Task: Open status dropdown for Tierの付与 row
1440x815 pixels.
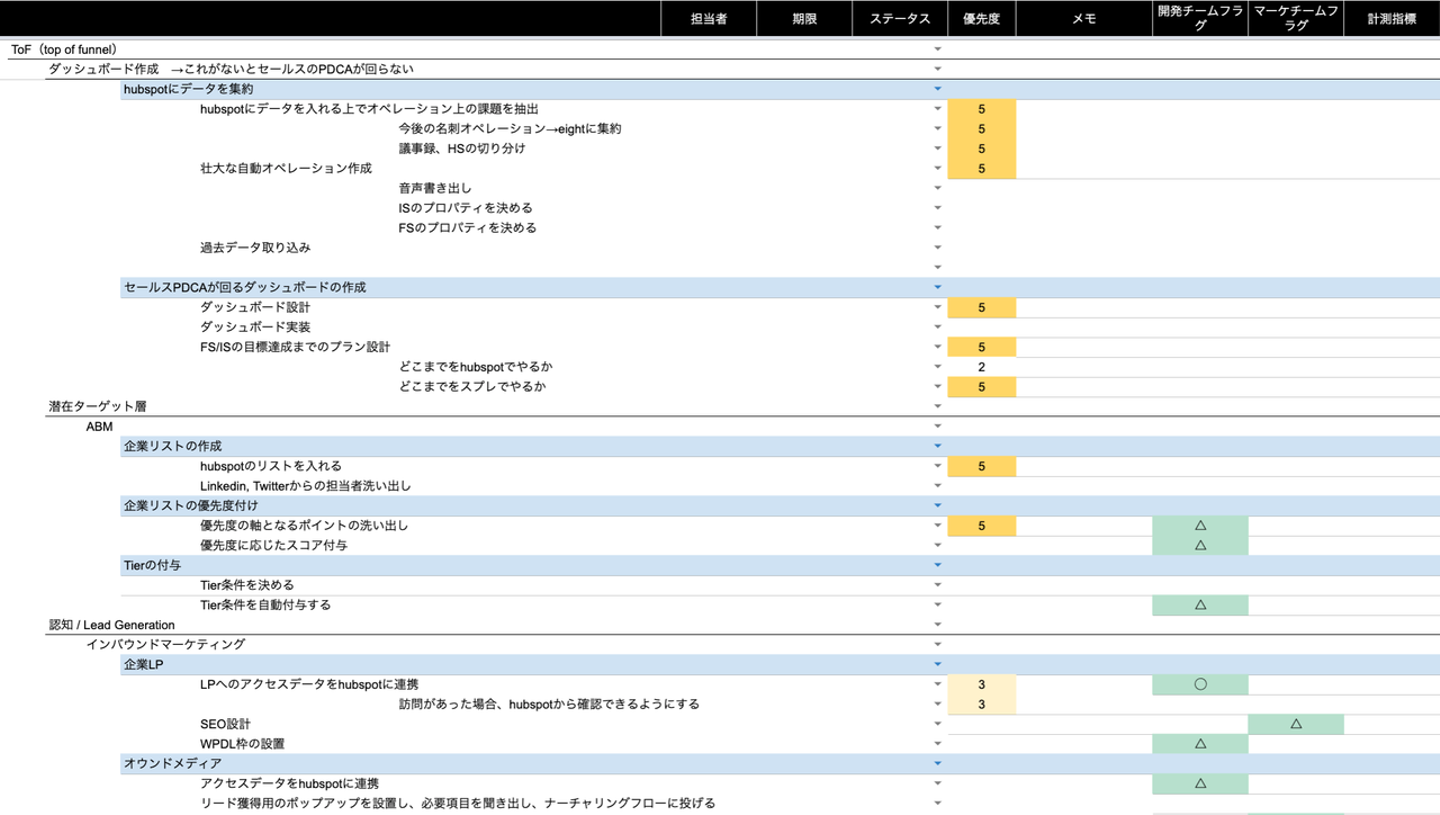Action: click(x=937, y=565)
